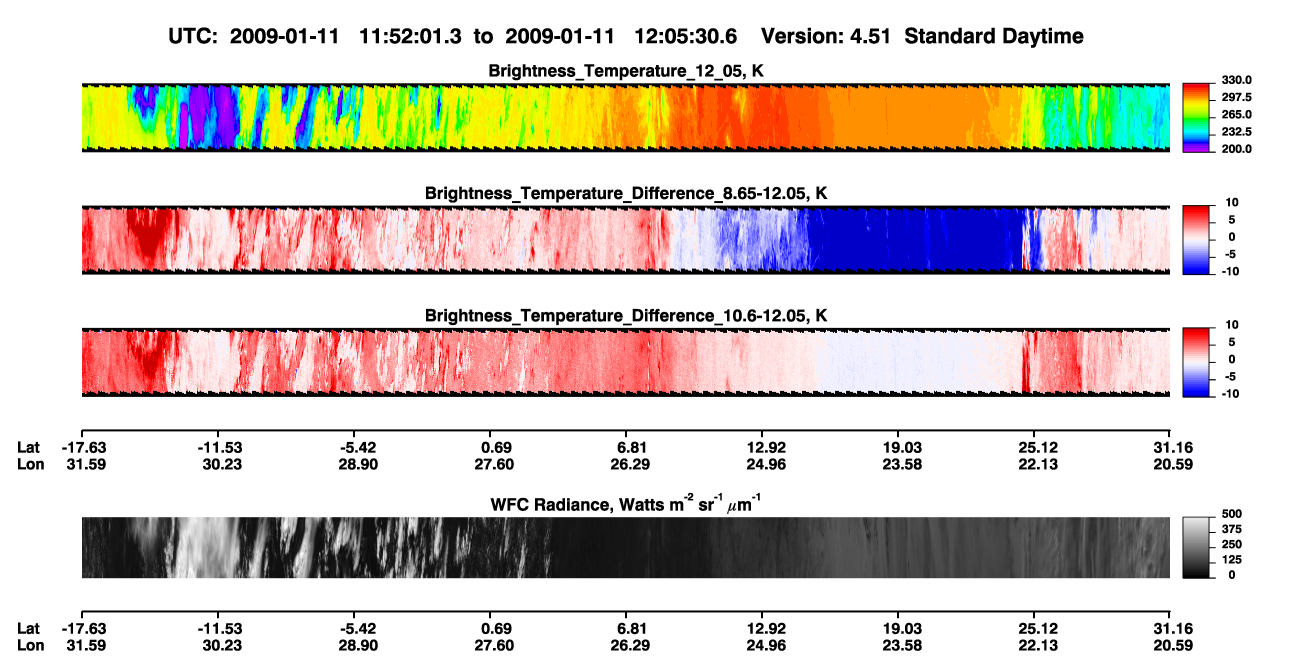Click the end time '12:05:30.6' in header
The image size is (1300, 667).
pos(685,36)
